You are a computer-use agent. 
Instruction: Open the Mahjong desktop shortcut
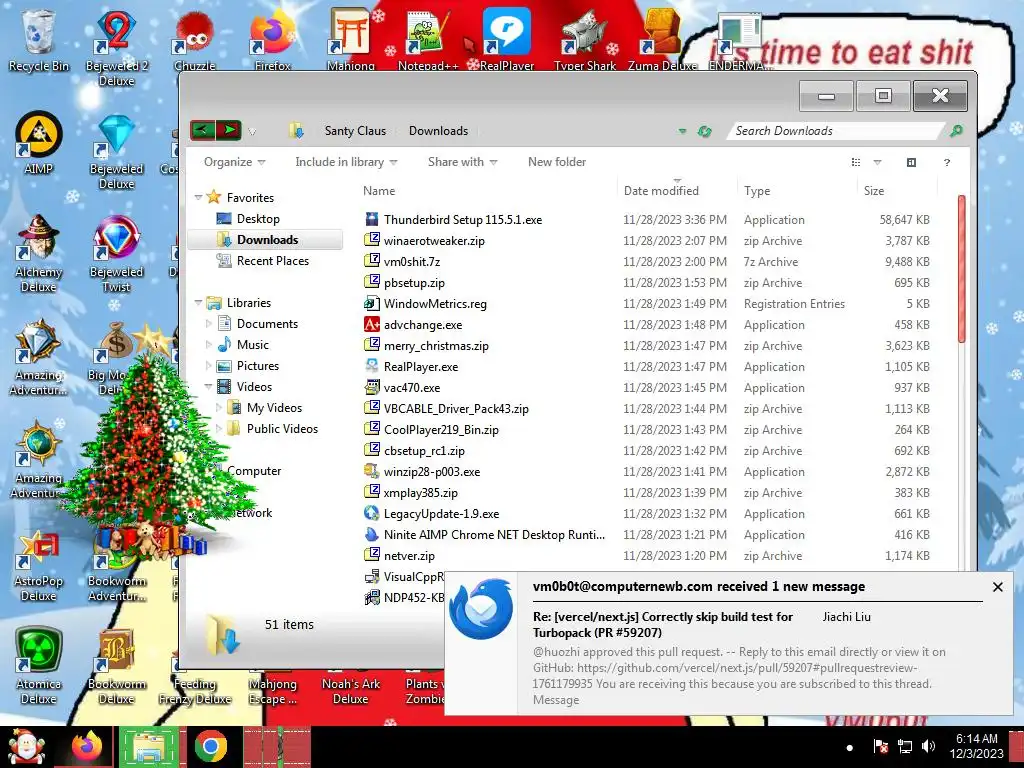[351, 39]
